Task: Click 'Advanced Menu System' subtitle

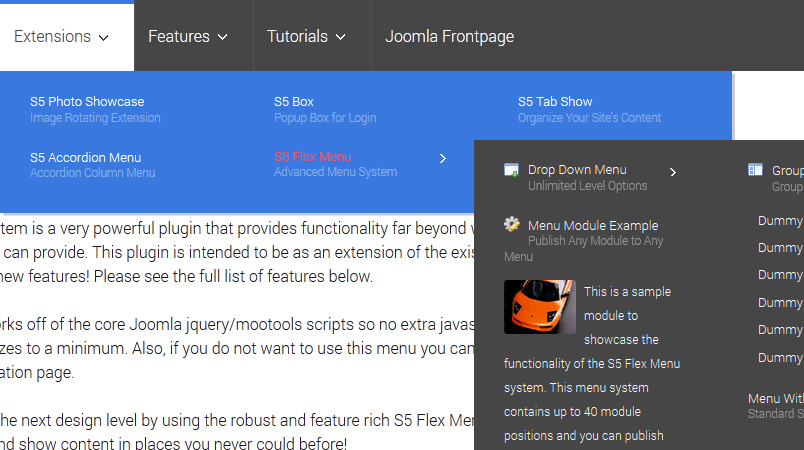Action: (x=335, y=172)
